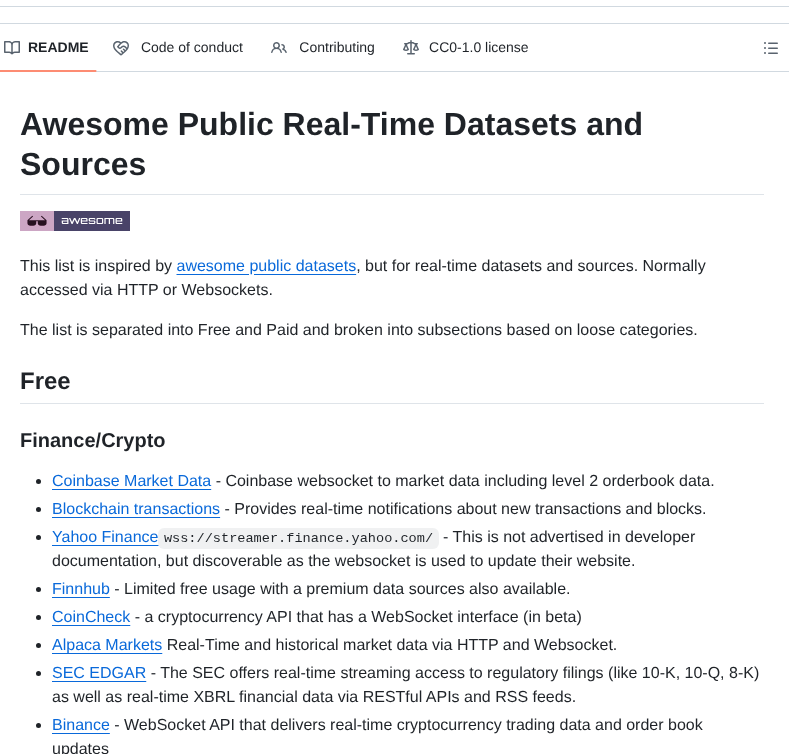Click the Free section heading
This screenshot has height=754, width=789.
(45, 381)
